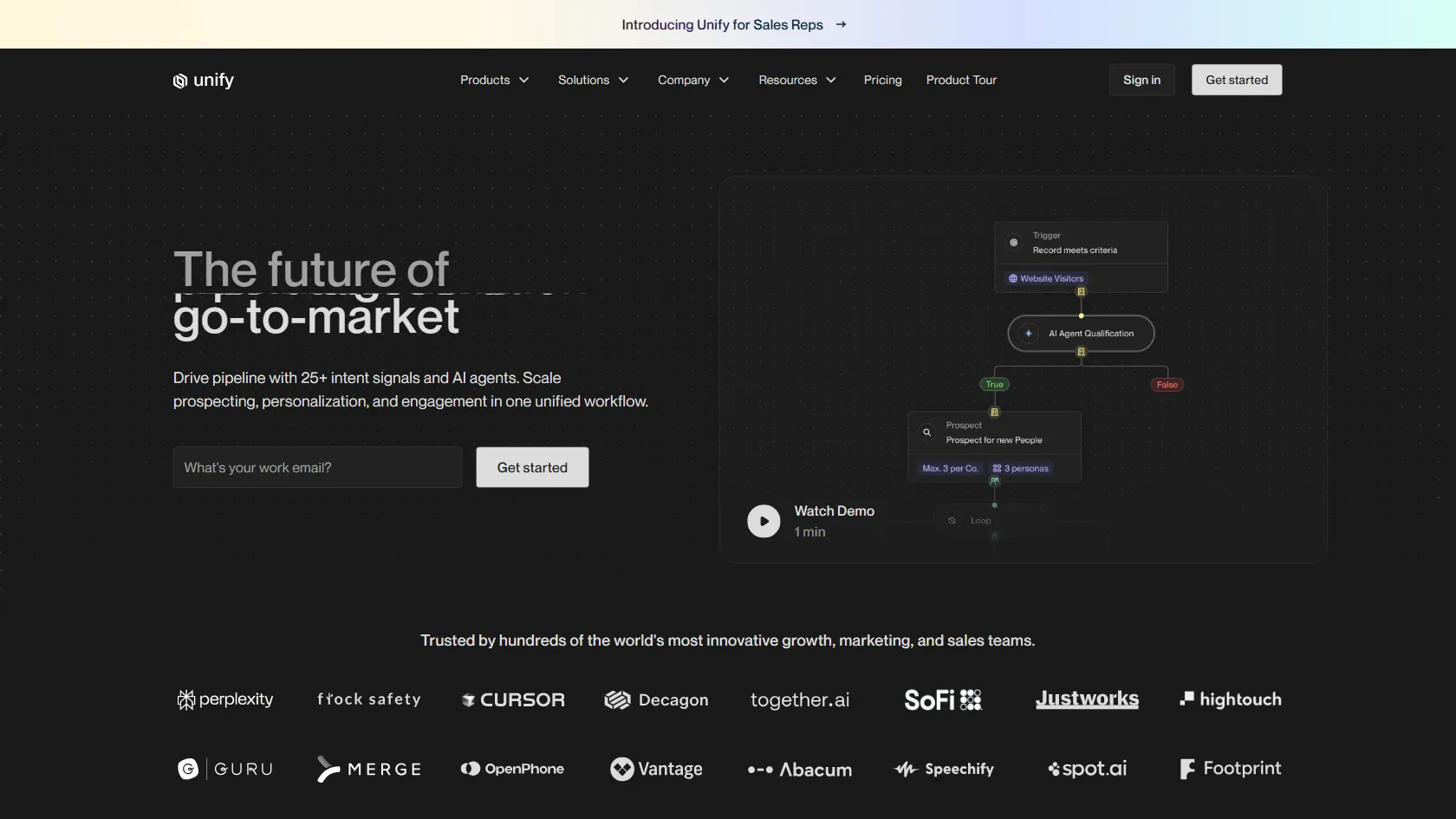Click the Vantage logo
This screenshot has height=819, width=1456.
(x=656, y=769)
